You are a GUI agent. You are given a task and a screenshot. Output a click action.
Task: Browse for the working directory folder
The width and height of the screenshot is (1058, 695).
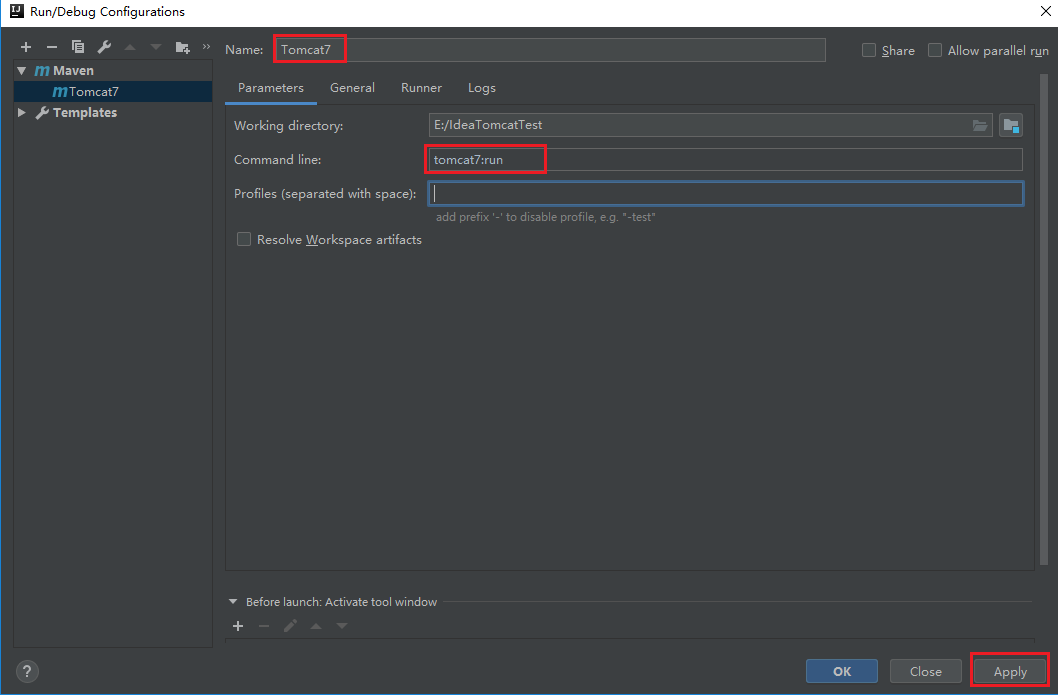coord(980,126)
